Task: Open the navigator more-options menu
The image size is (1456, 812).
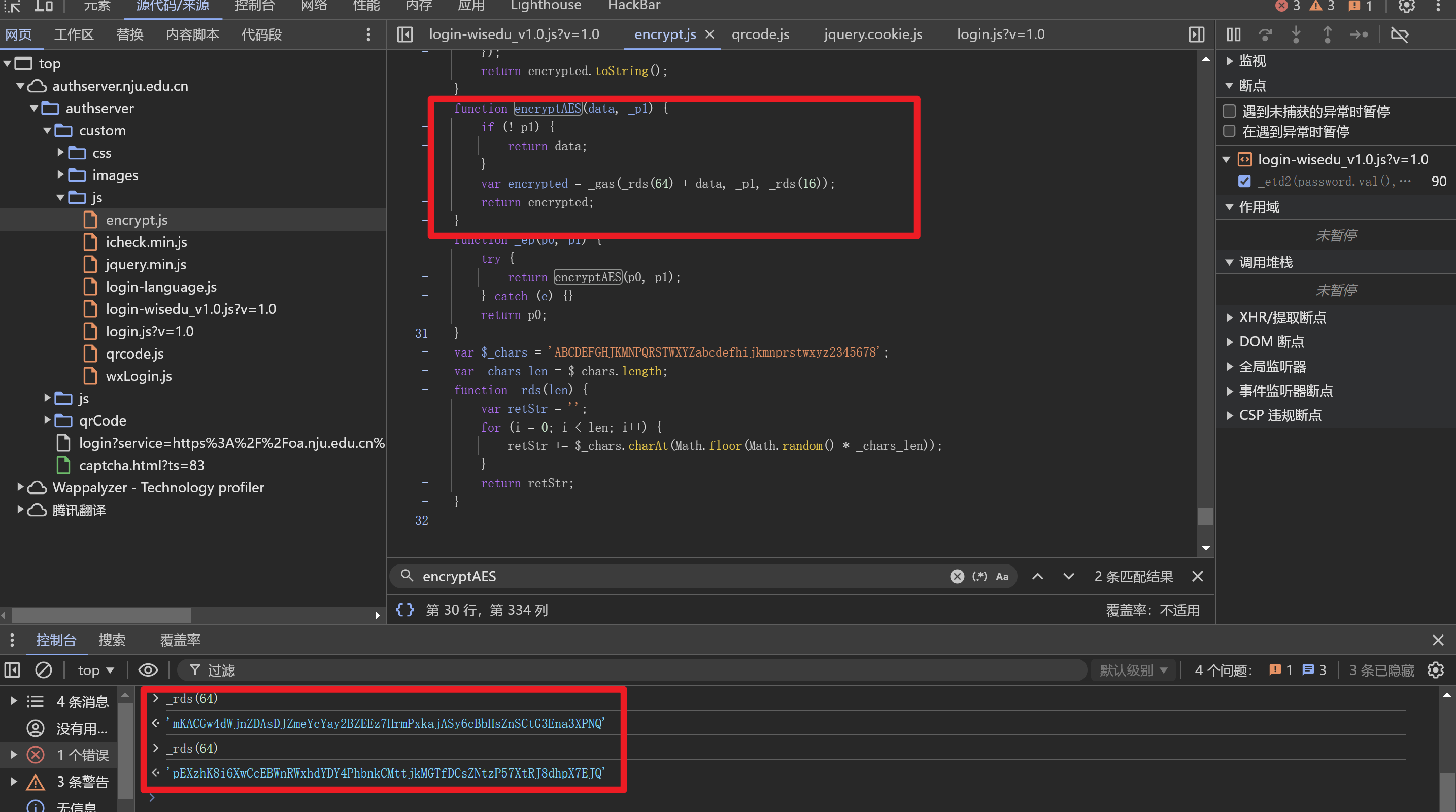Action: click(x=368, y=34)
